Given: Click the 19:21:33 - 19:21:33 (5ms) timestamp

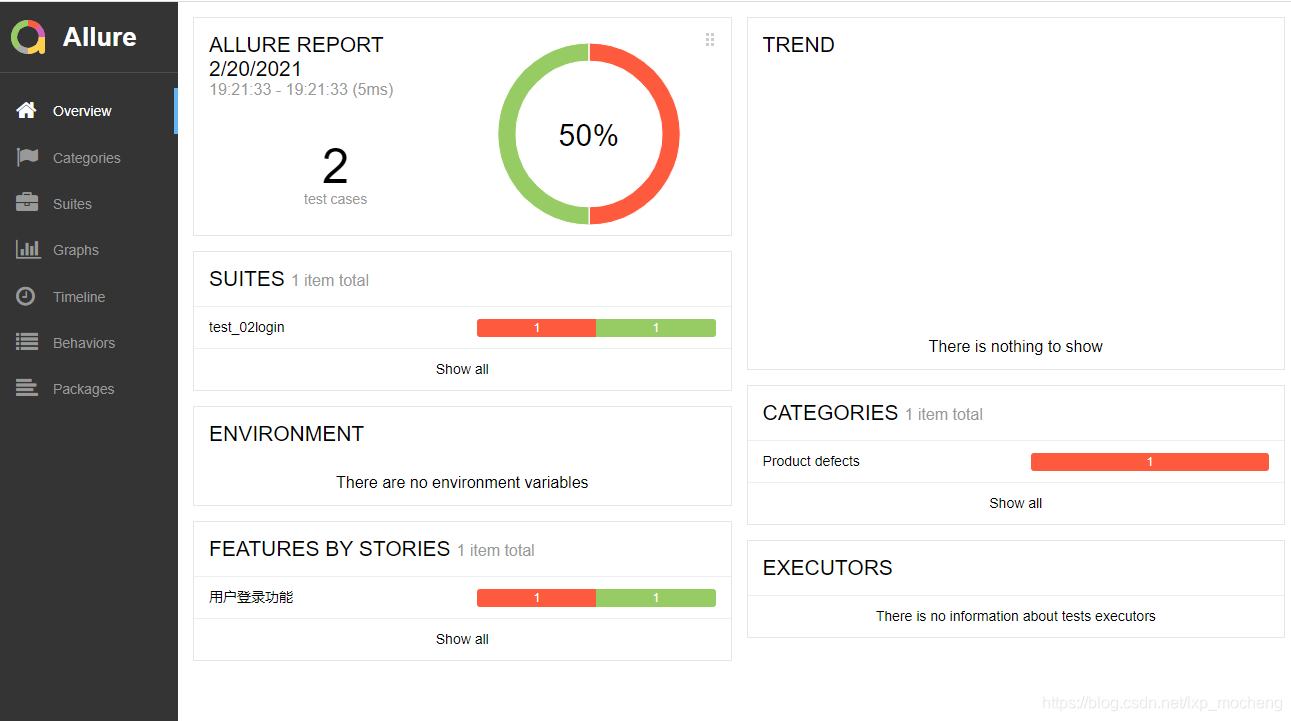Looking at the screenshot, I should [x=301, y=90].
